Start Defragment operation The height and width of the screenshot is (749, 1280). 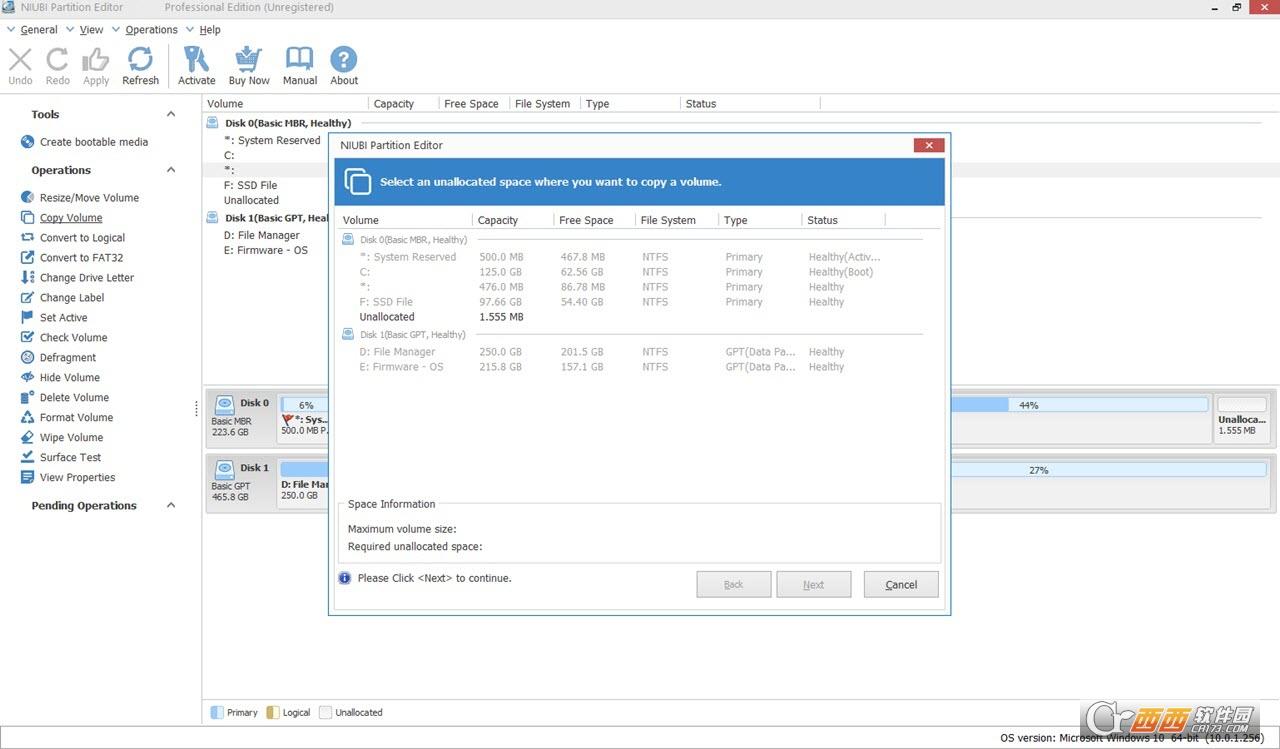pos(68,358)
